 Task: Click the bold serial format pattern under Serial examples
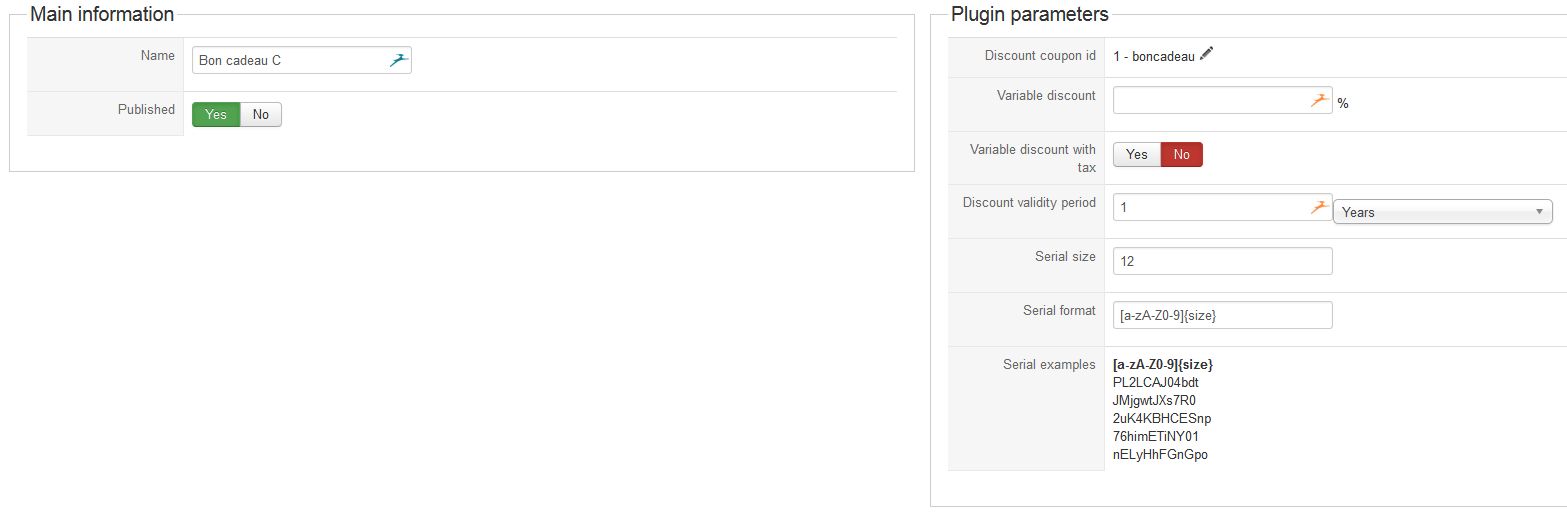pyautogui.click(x=1162, y=364)
